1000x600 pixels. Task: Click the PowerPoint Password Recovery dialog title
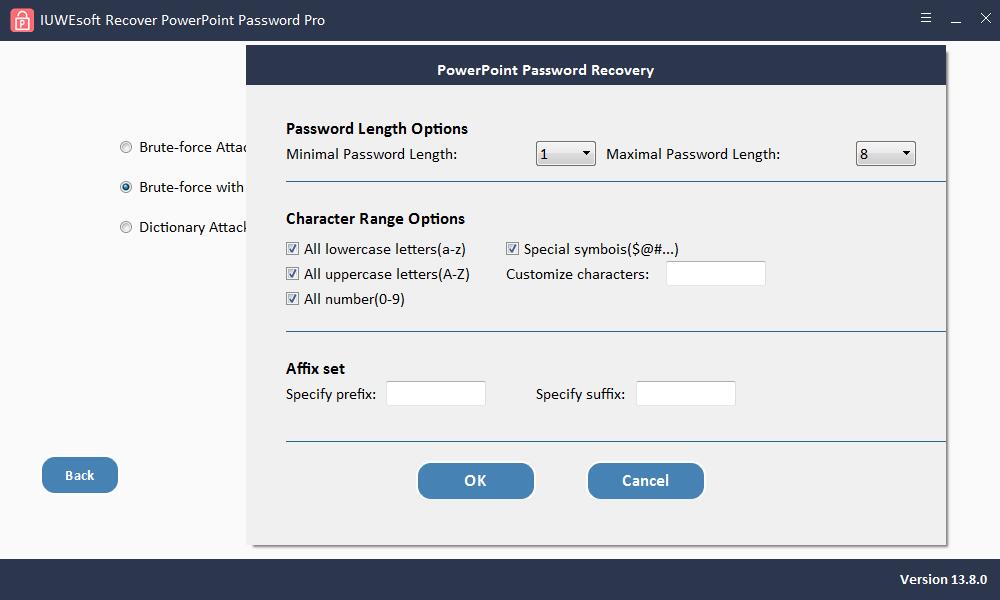(545, 70)
